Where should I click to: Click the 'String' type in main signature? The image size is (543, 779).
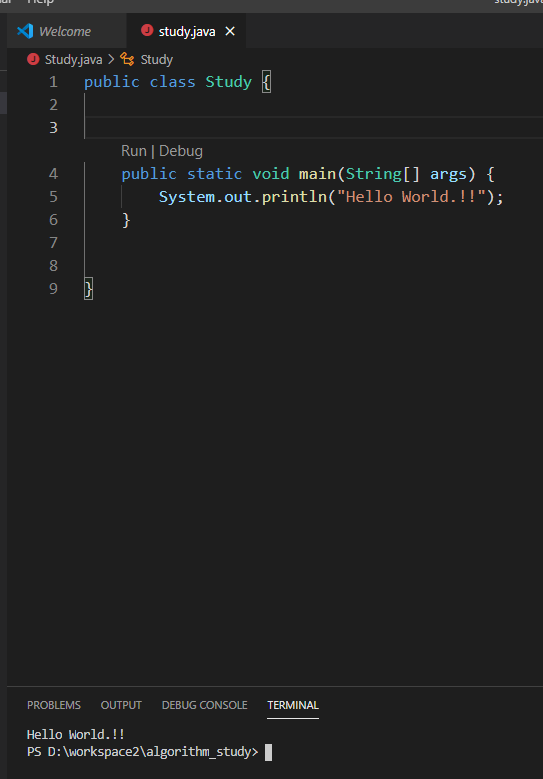pos(374,174)
